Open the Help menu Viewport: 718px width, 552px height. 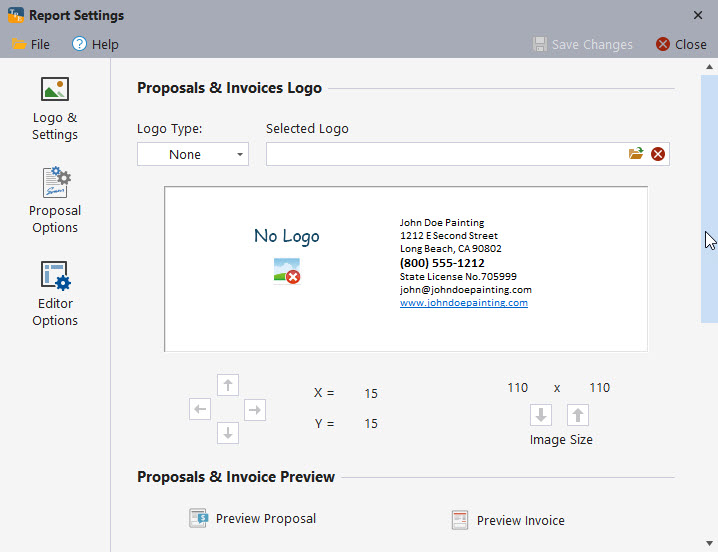[x=95, y=44]
